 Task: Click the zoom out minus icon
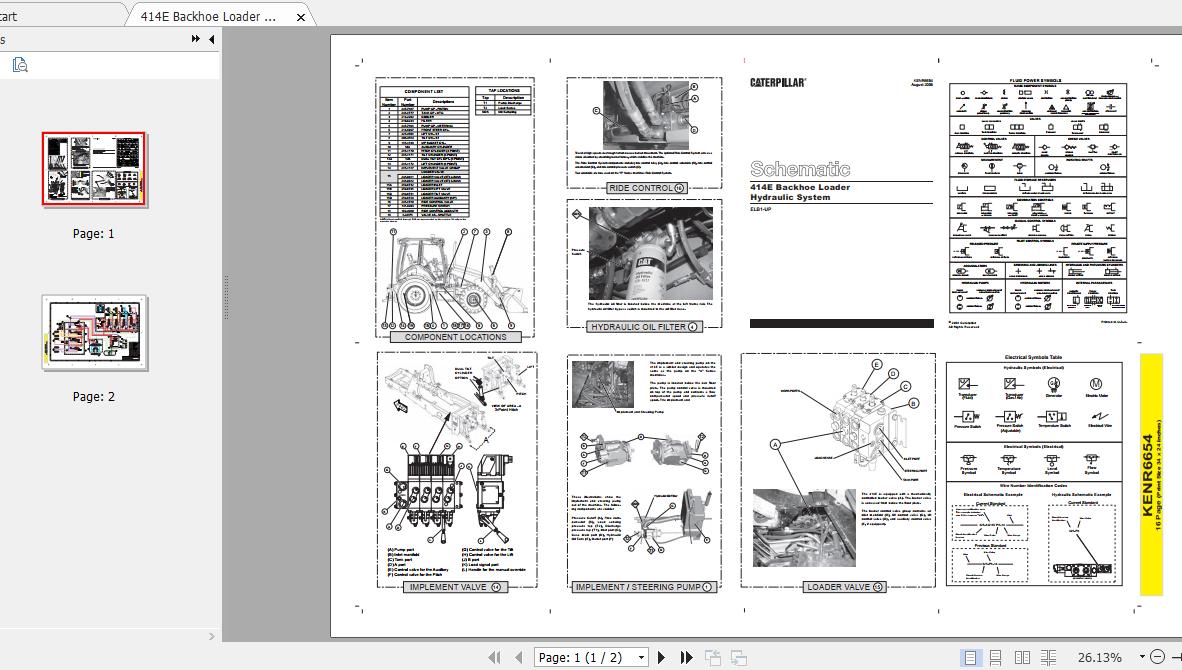point(1158,657)
